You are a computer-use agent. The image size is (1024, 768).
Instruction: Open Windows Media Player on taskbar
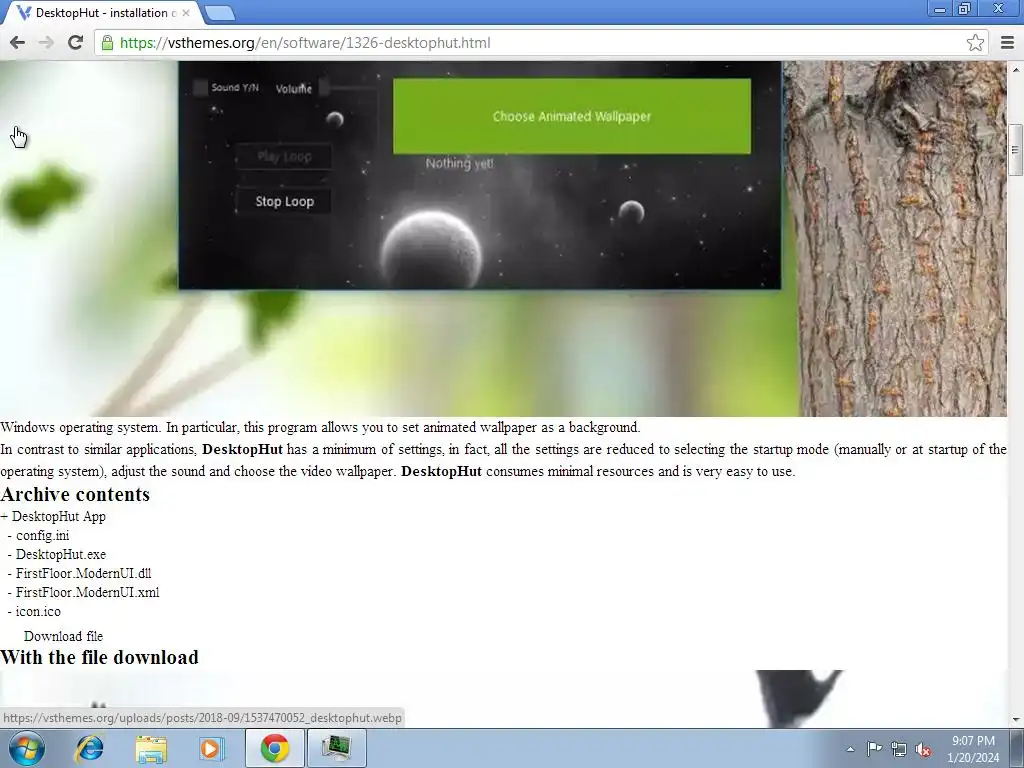[x=211, y=748]
